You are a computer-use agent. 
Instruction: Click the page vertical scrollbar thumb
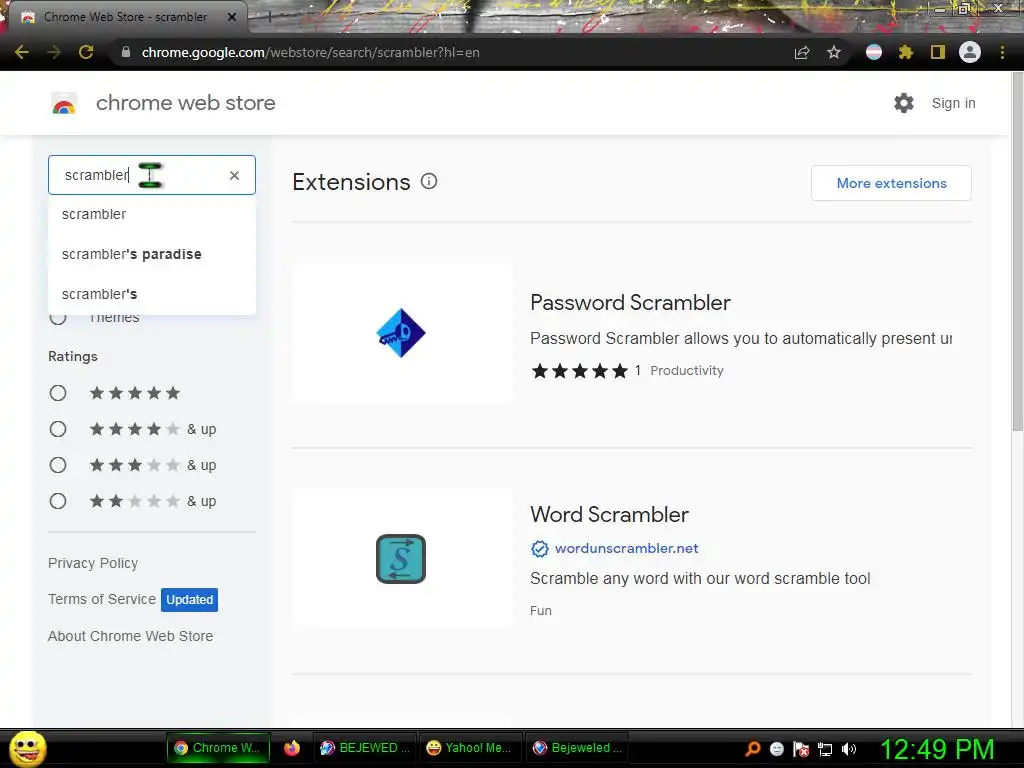1017,251
